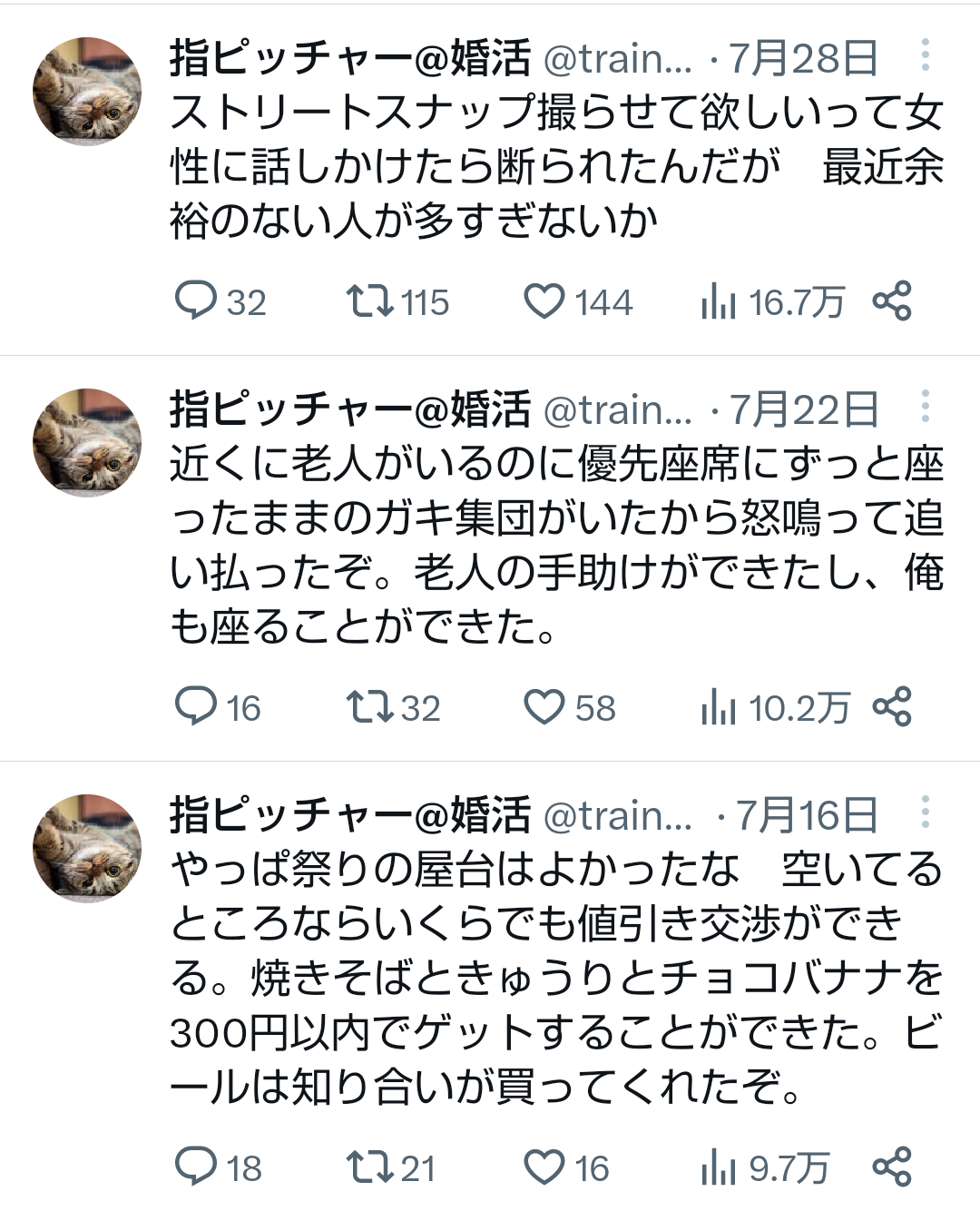Viewport: 980px width, 1211px height.
Task: Share the July 22 tweet
Action: [x=891, y=707]
